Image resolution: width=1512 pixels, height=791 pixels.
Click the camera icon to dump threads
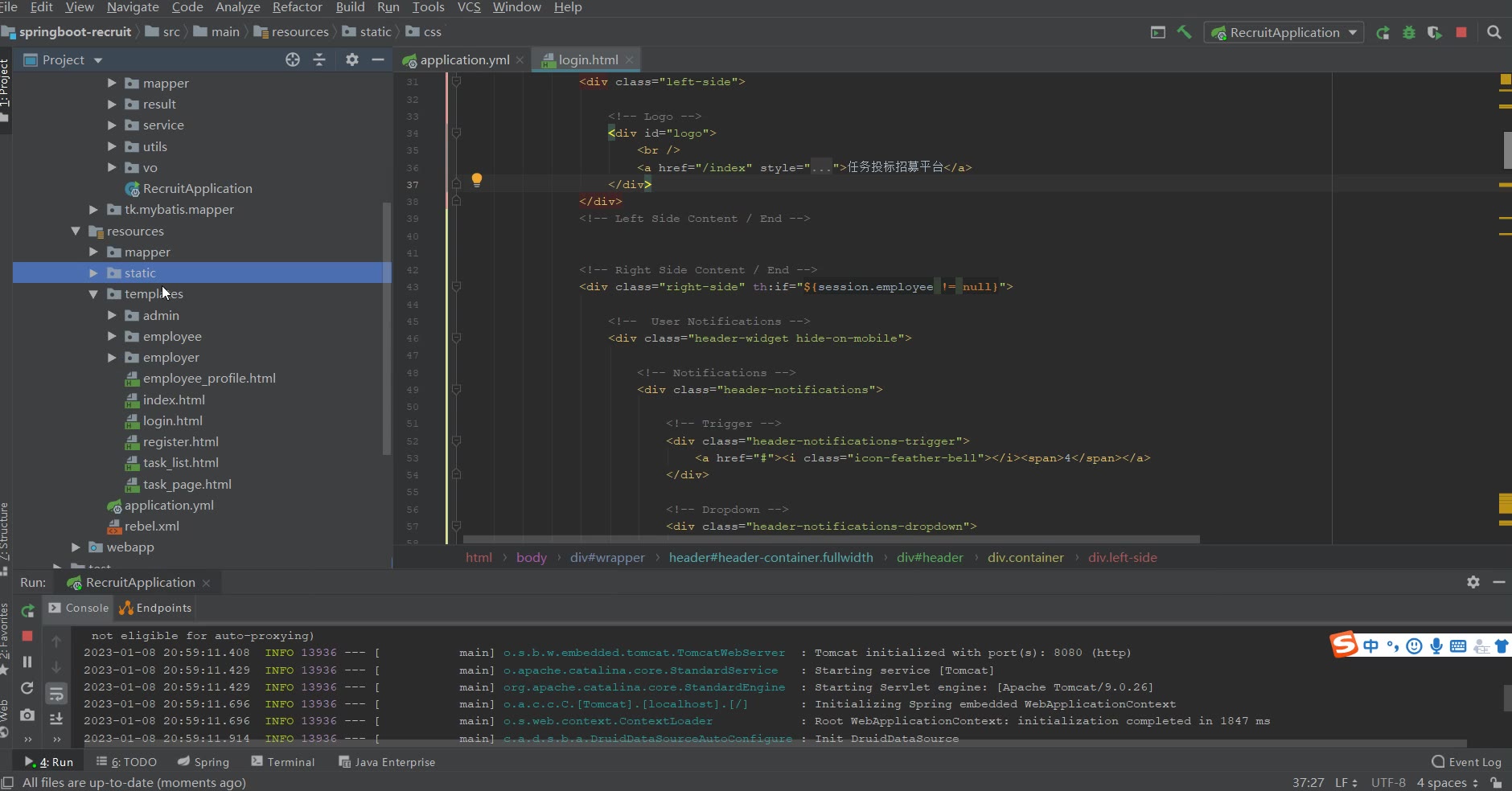[x=27, y=715]
